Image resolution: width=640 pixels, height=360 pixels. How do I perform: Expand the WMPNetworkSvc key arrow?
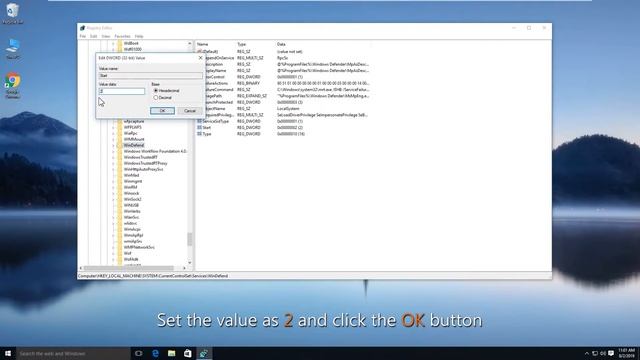click(113, 247)
